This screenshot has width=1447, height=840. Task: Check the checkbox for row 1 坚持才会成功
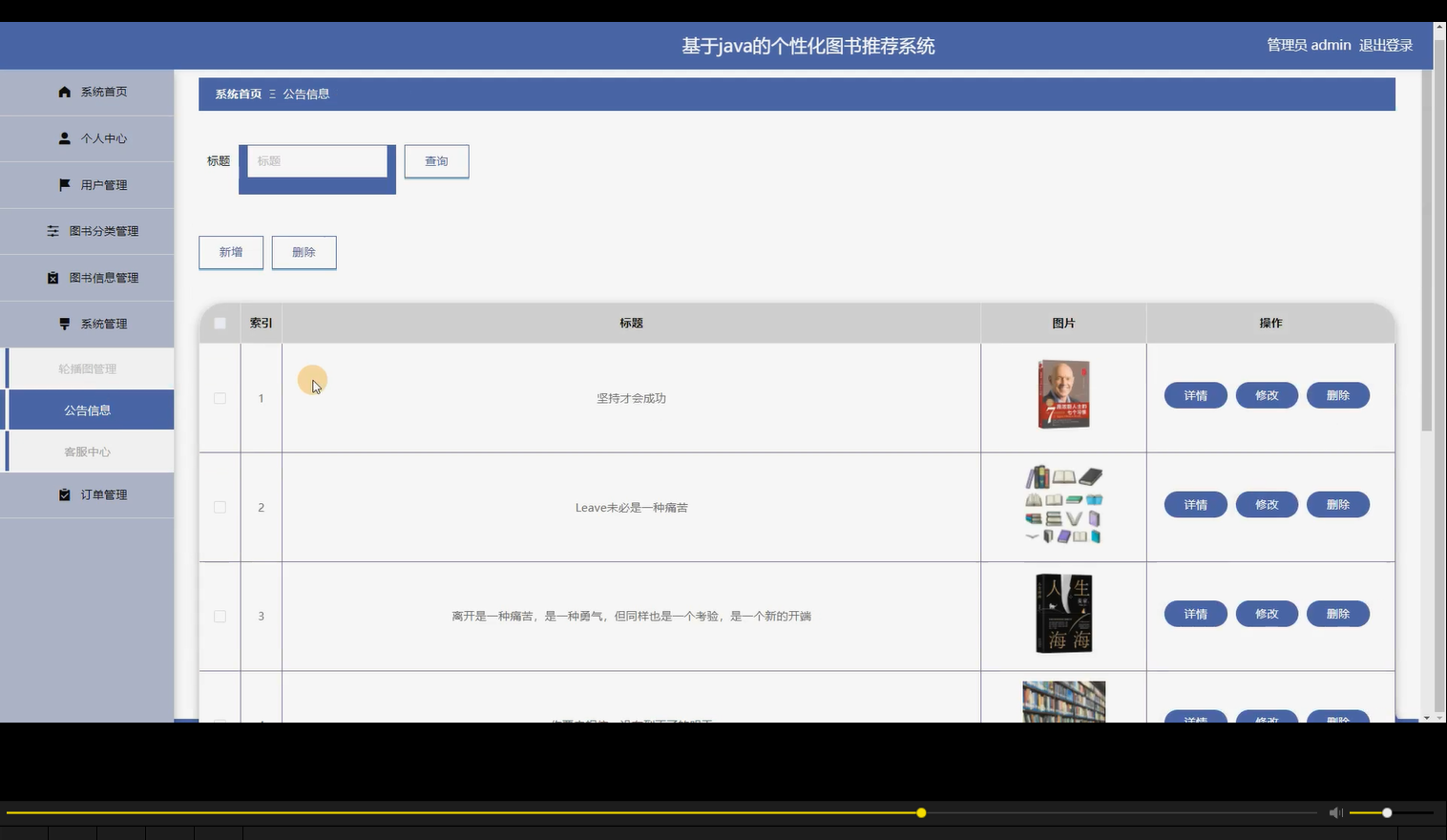[x=219, y=398]
